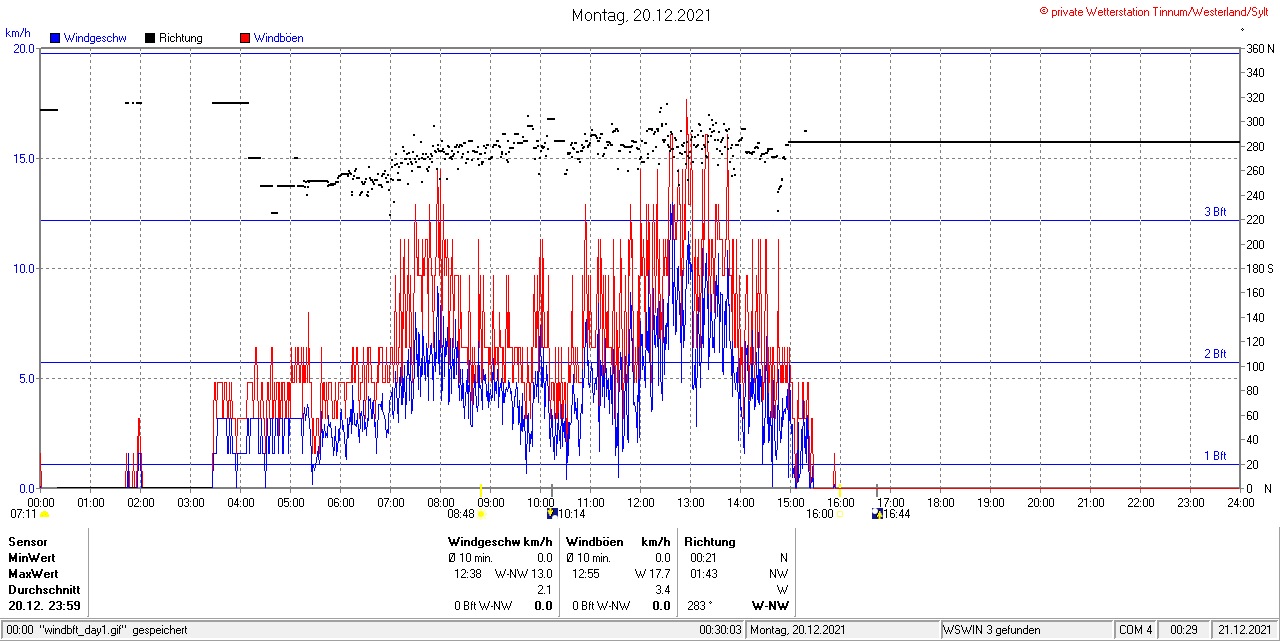The width and height of the screenshot is (1280, 641).
Task: Click the average wind value 2.1
Action: [545, 590]
